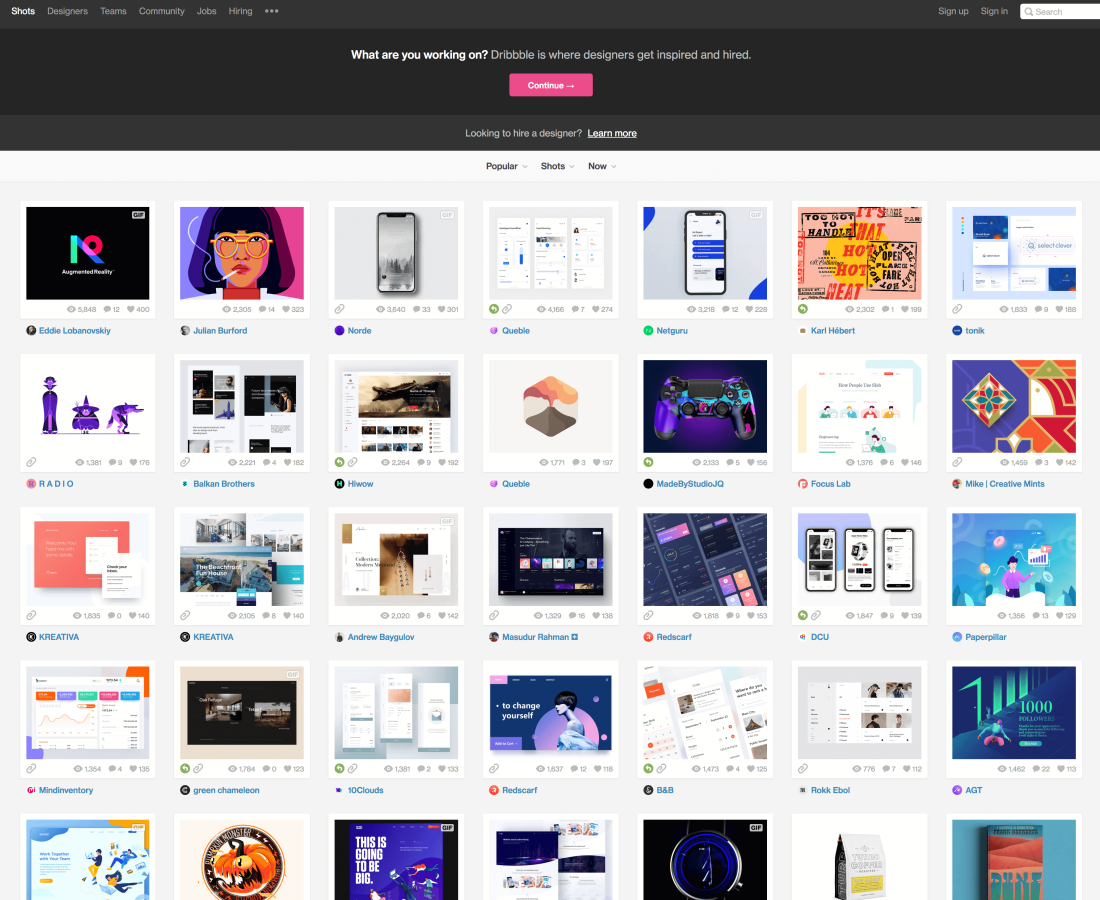Like the Paperpillar shot with the heart icon
This screenshot has height=900, width=1100.
(x=1059, y=615)
